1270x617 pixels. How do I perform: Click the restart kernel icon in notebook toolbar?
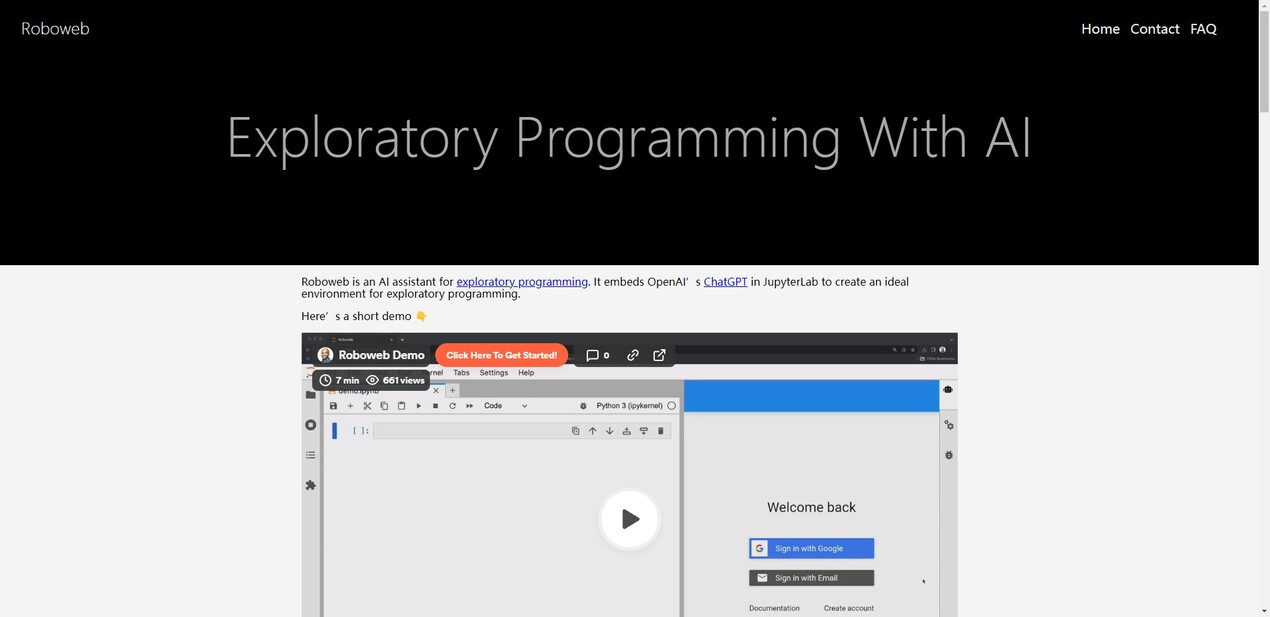tap(452, 406)
